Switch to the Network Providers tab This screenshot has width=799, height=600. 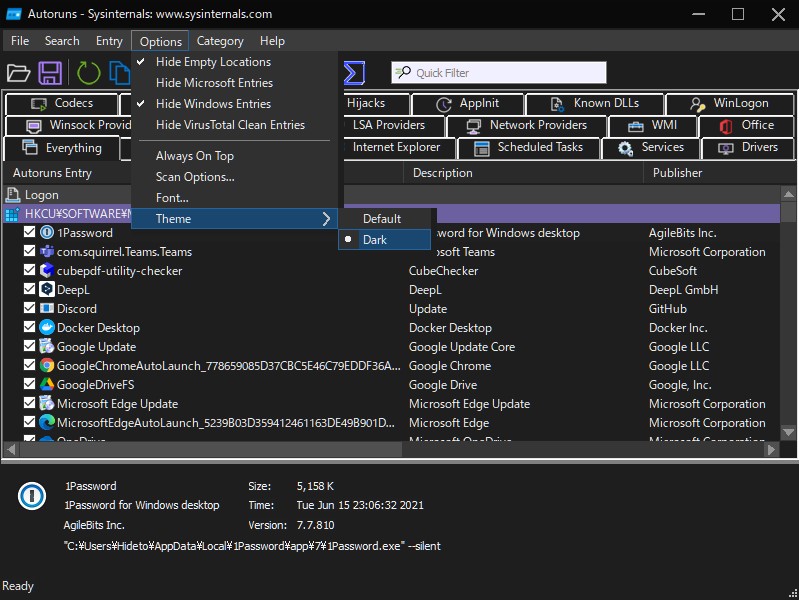(x=526, y=125)
